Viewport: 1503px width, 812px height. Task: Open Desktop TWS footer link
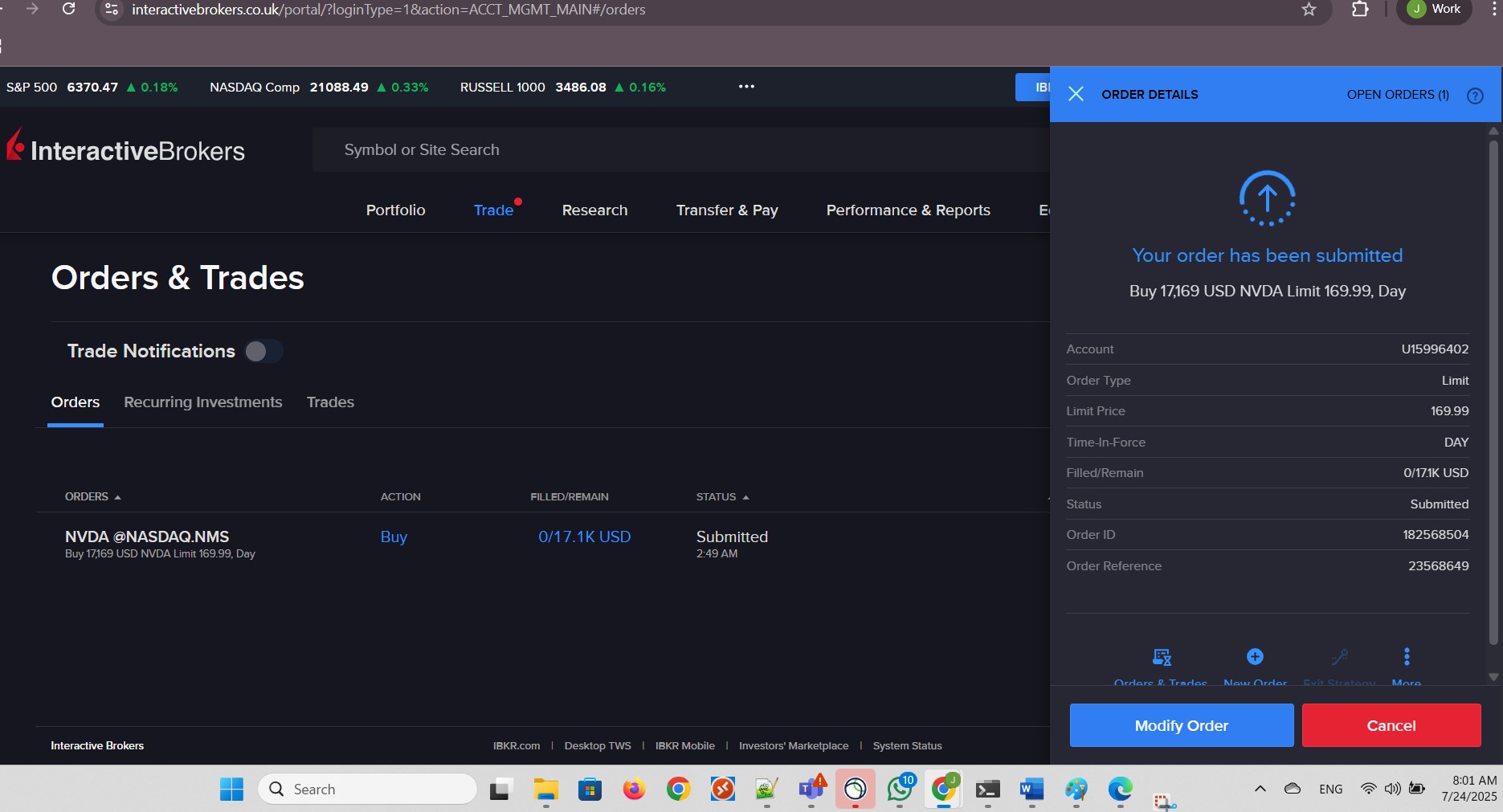tap(598, 746)
